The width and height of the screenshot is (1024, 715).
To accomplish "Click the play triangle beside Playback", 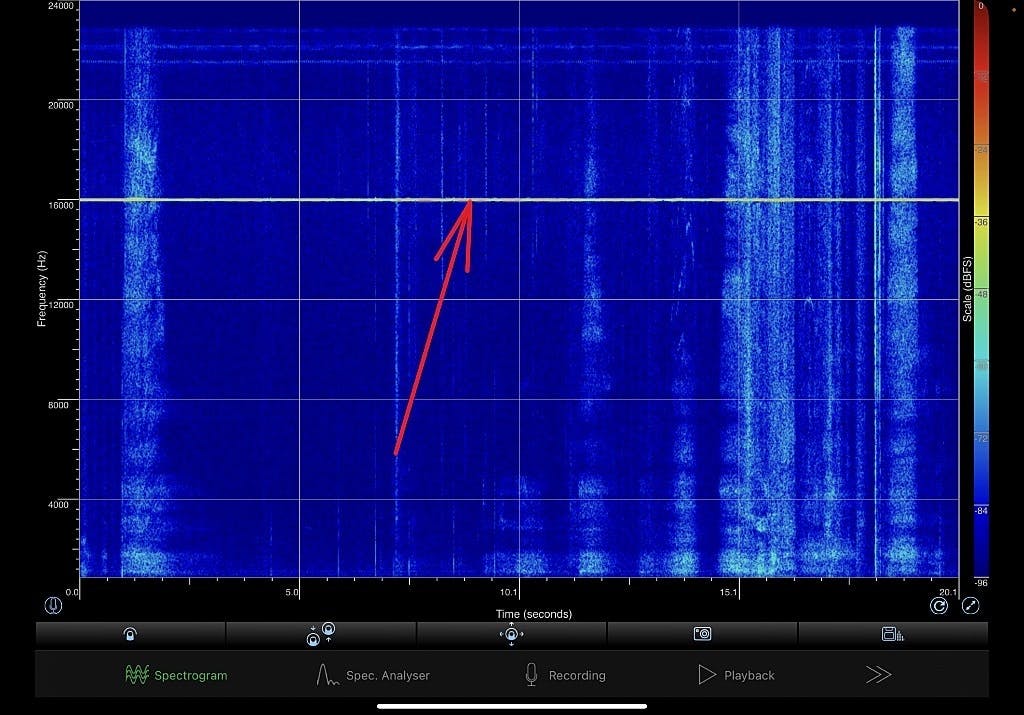I will coord(707,675).
